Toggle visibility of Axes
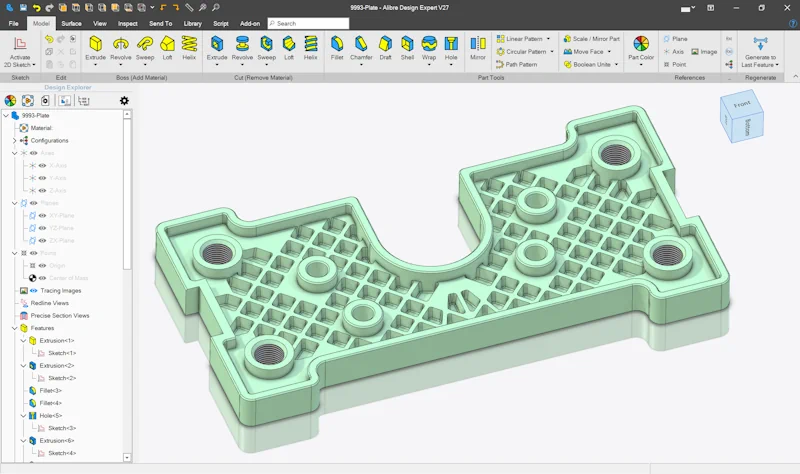This screenshot has width=800, height=474. [34, 153]
